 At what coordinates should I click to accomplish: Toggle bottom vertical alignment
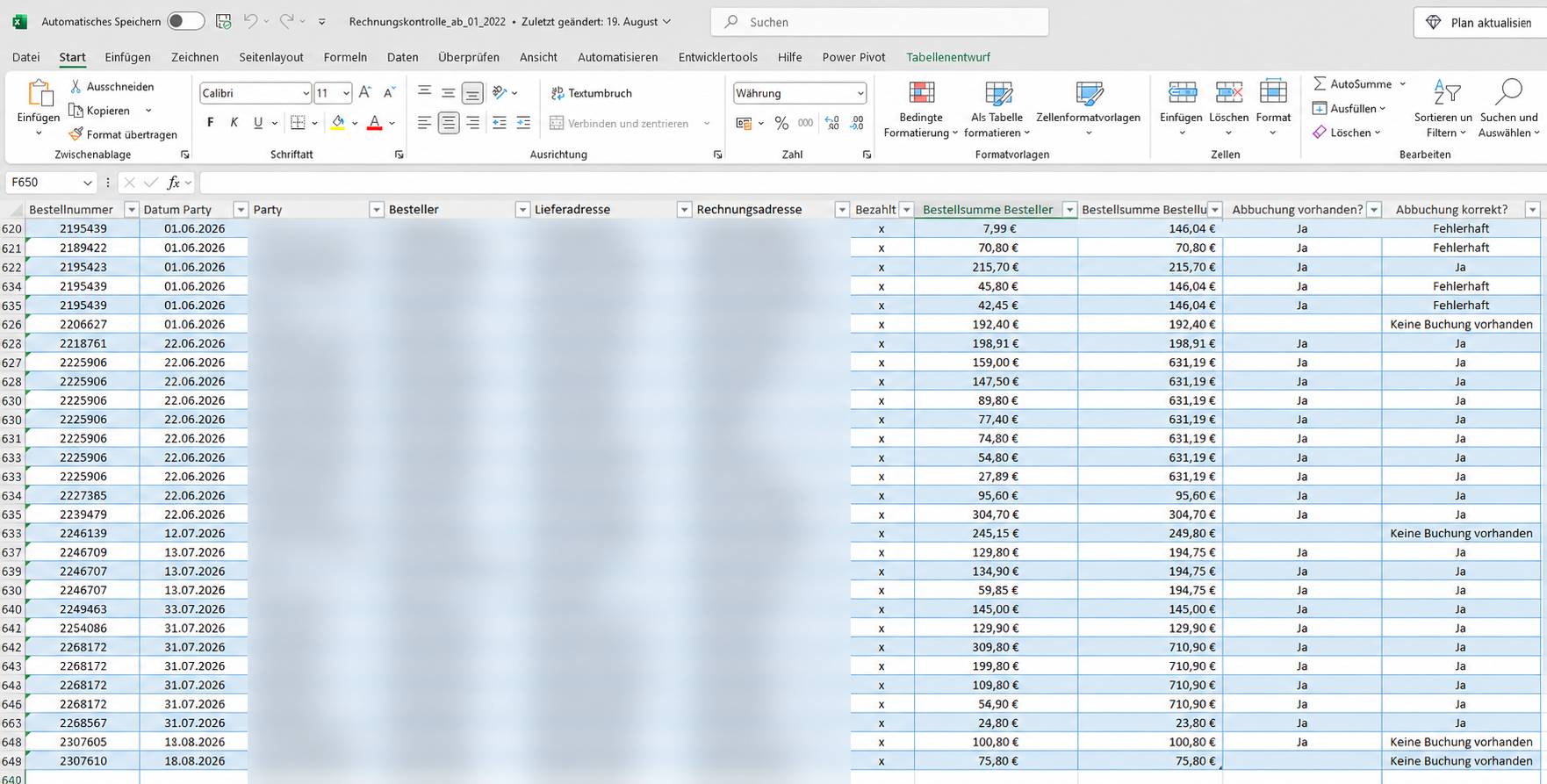click(x=472, y=92)
